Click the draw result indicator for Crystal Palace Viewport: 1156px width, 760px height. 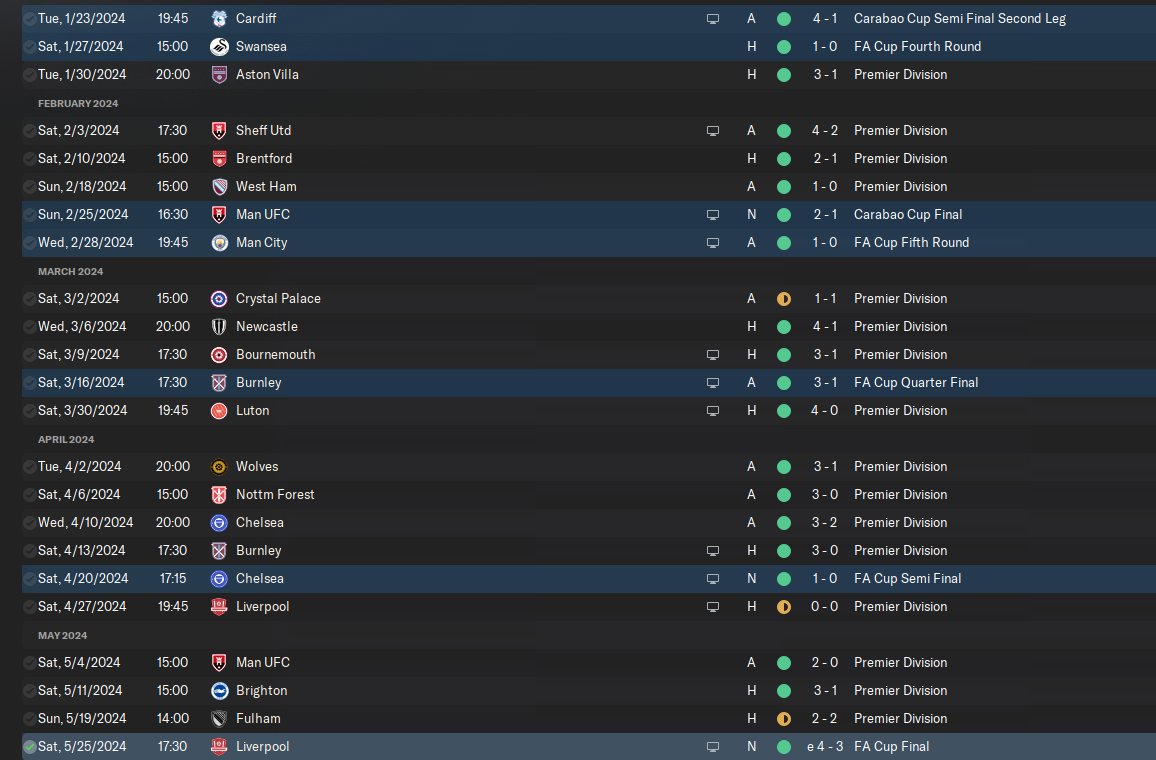coord(784,299)
